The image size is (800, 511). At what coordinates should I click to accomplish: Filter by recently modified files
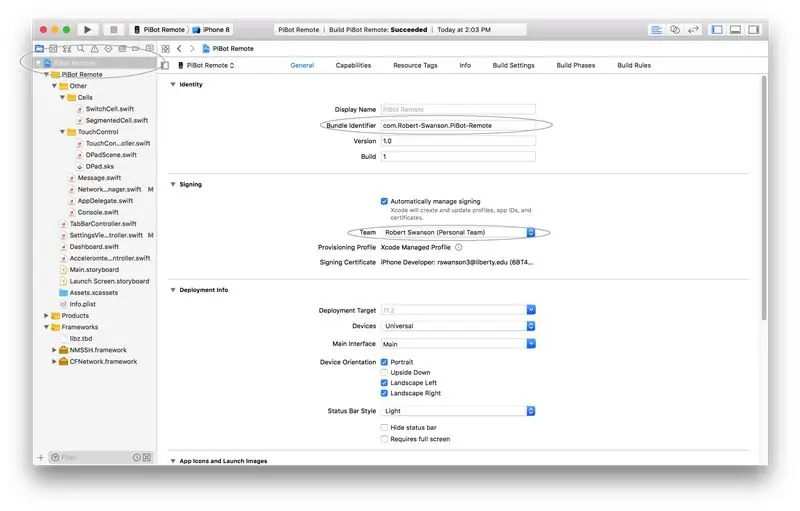pos(136,457)
